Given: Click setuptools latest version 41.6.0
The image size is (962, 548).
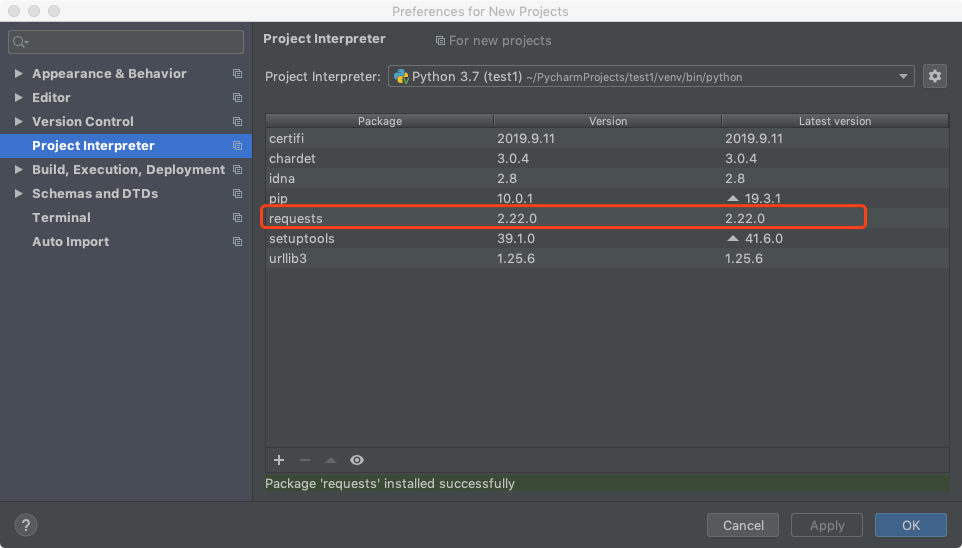Looking at the screenshot, I should (x=764, y=238).
